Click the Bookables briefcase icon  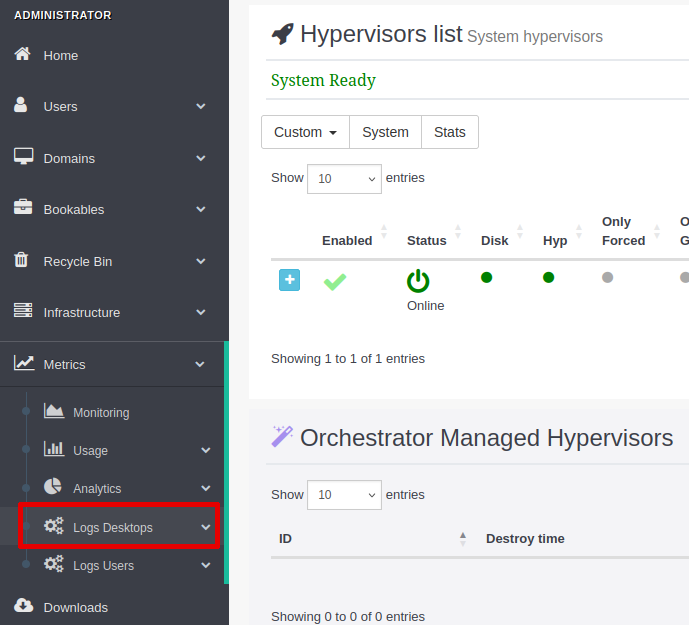click(x=23, y=209)
